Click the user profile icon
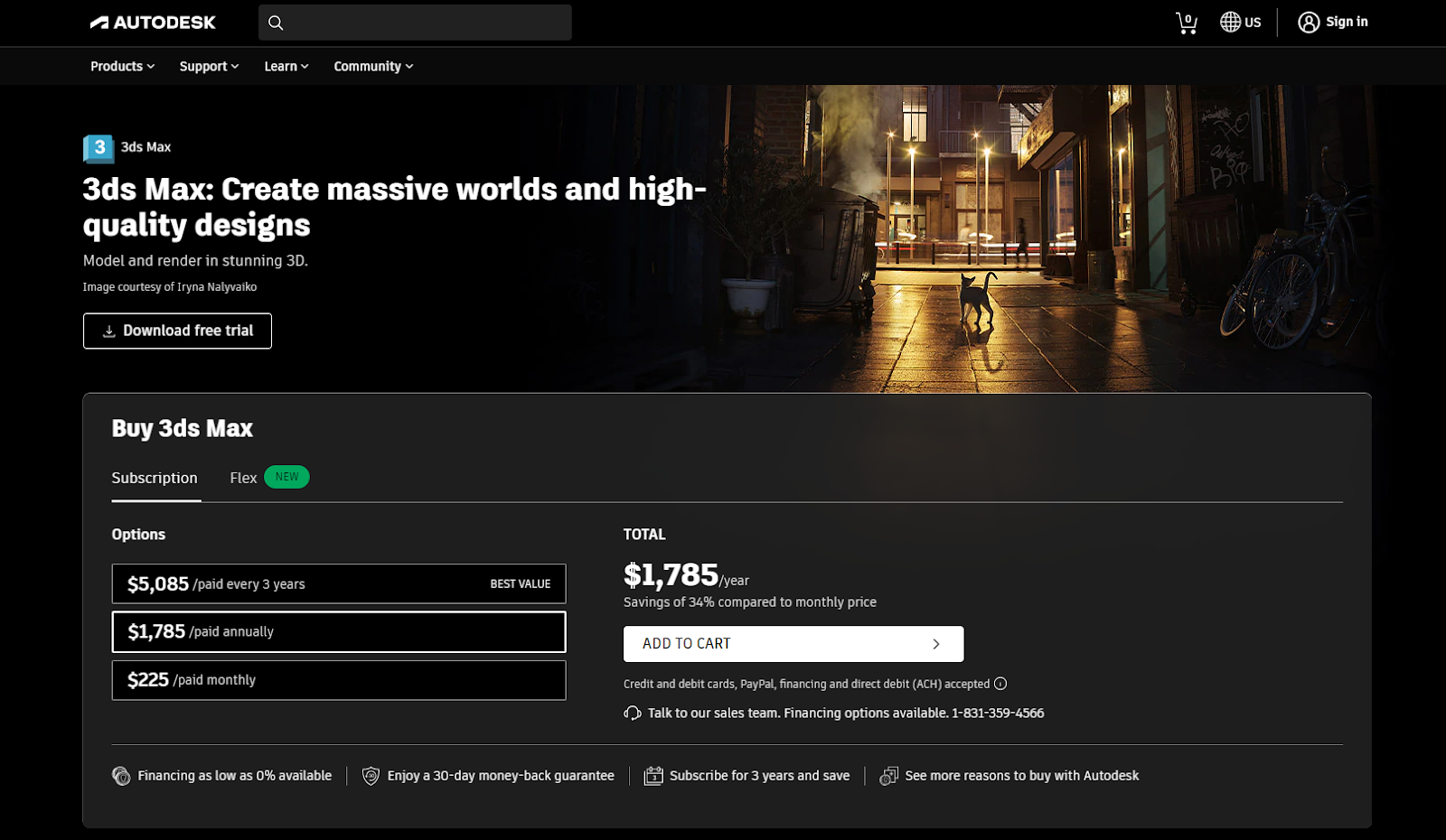This screenshot has width=1446, height=840. (1309, 23)
